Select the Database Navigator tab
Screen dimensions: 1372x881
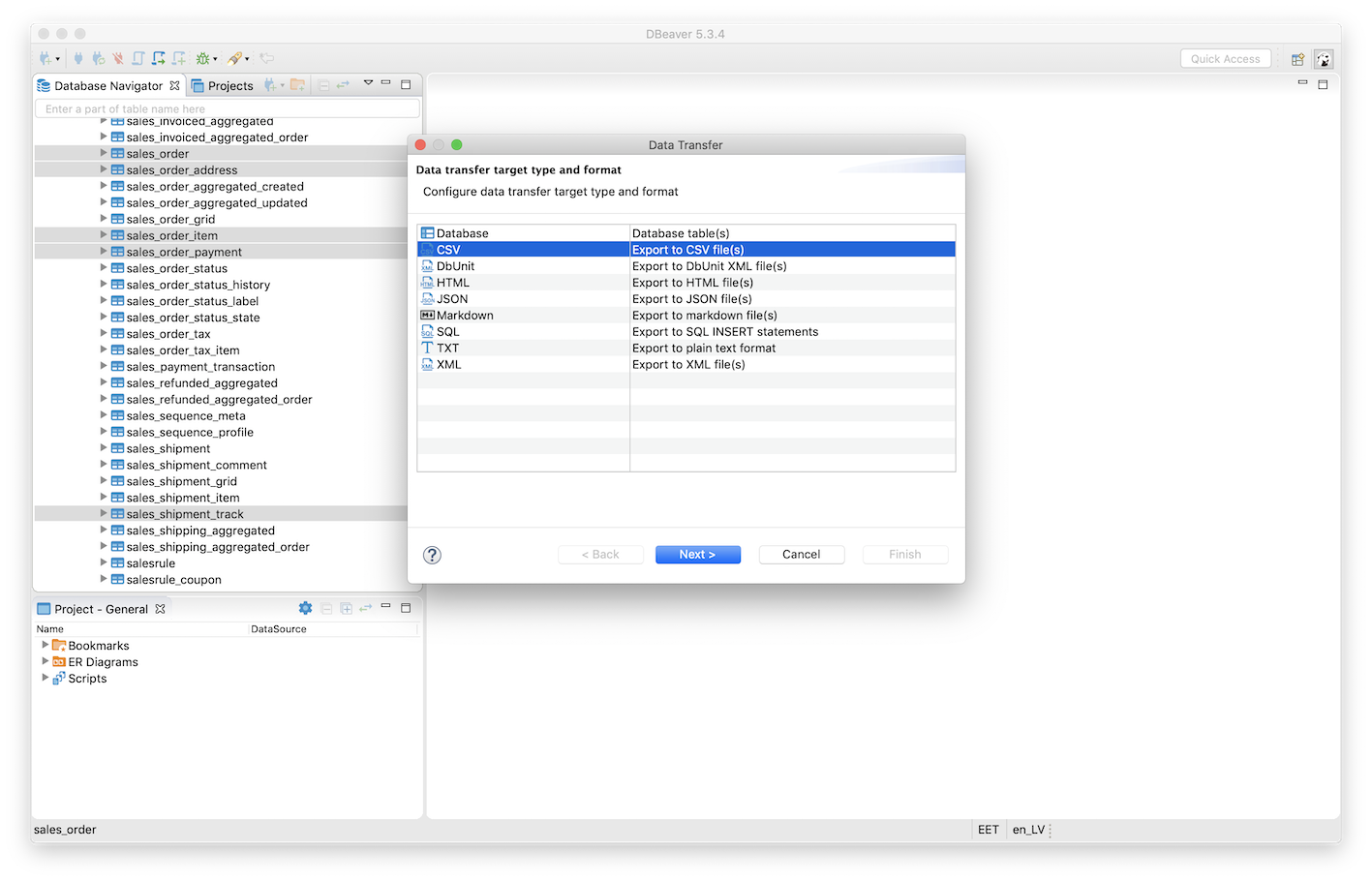[108, 84]
